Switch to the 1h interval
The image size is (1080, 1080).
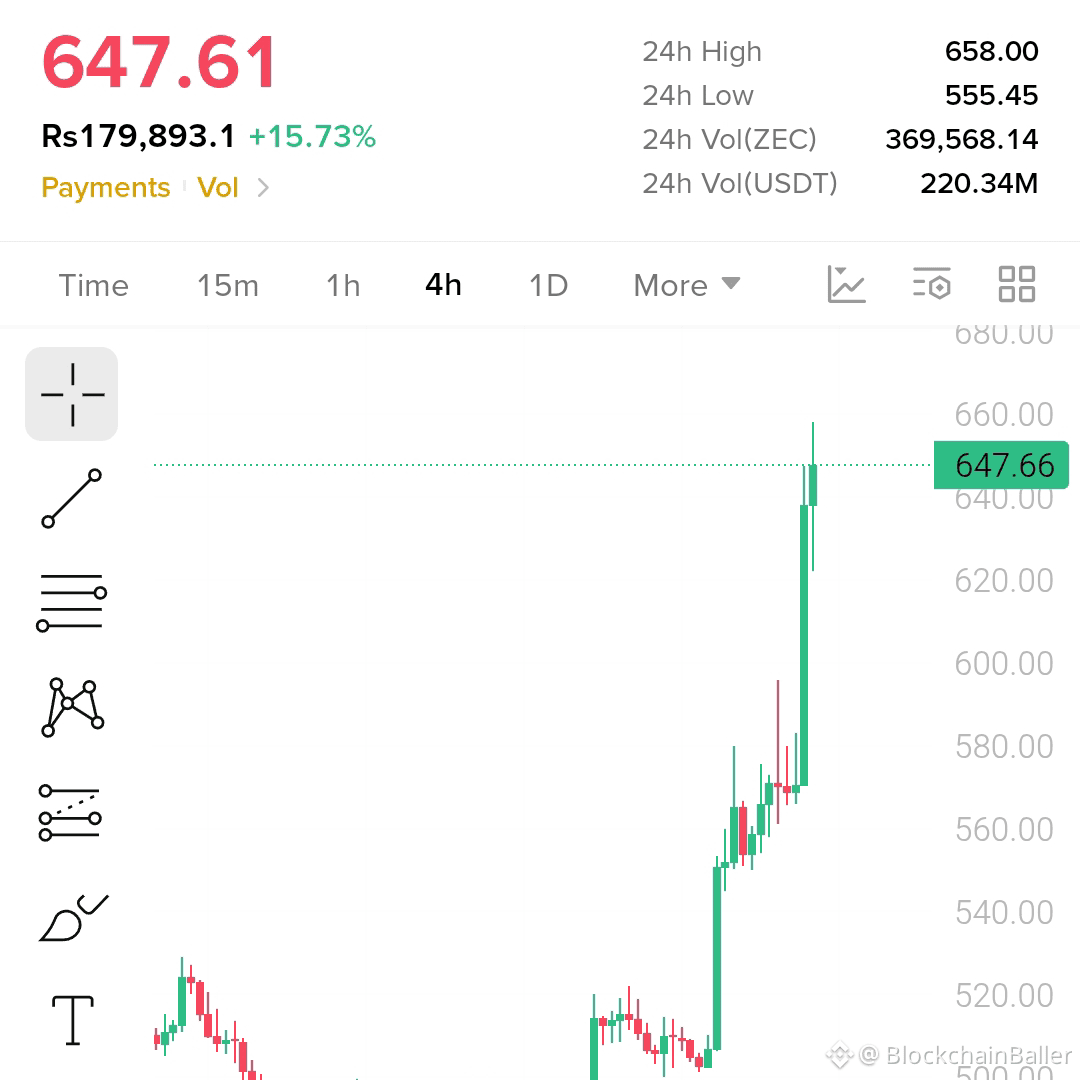tap(343, 285)
